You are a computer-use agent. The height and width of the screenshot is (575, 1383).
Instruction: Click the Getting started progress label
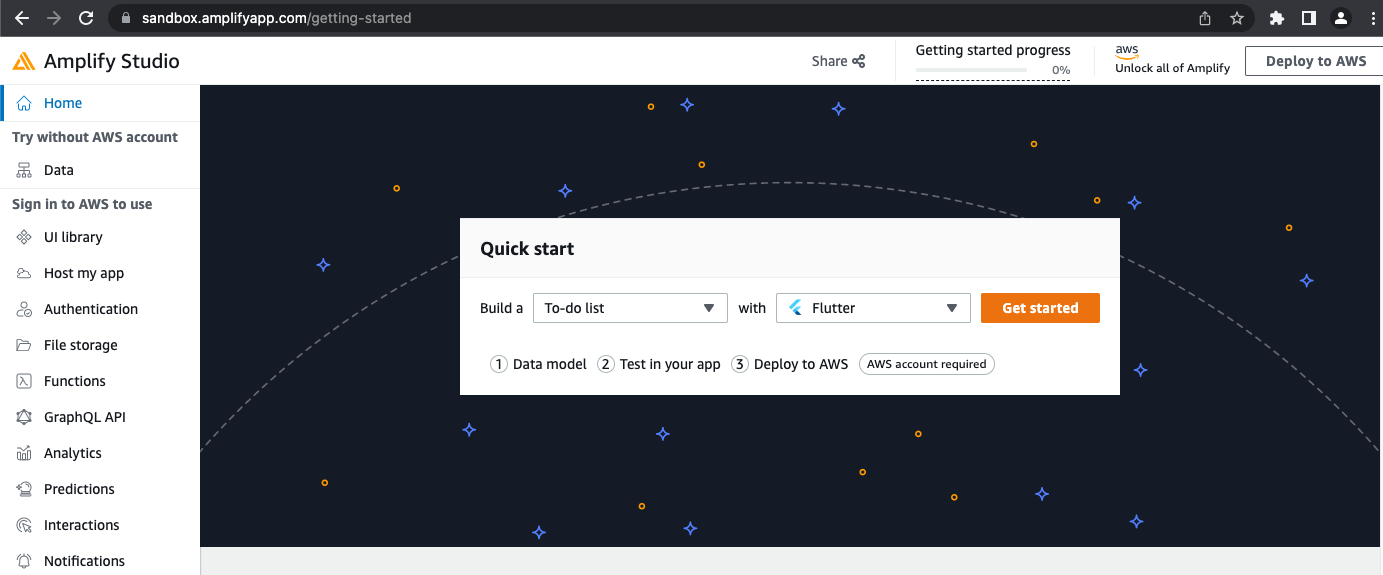(993, 50)
